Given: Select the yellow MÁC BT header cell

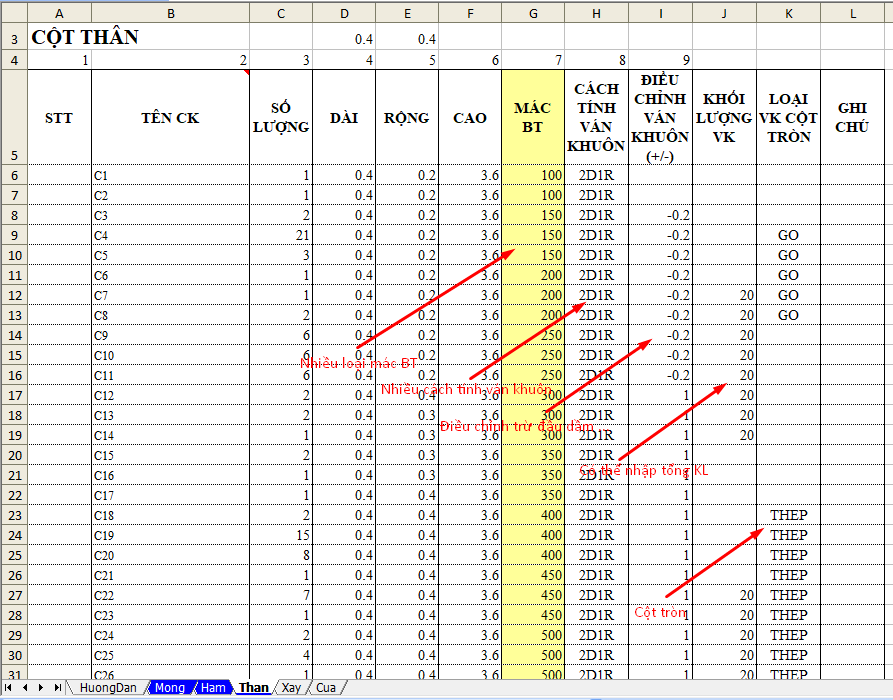Looking at the screenshot, I should click(532, 117).
